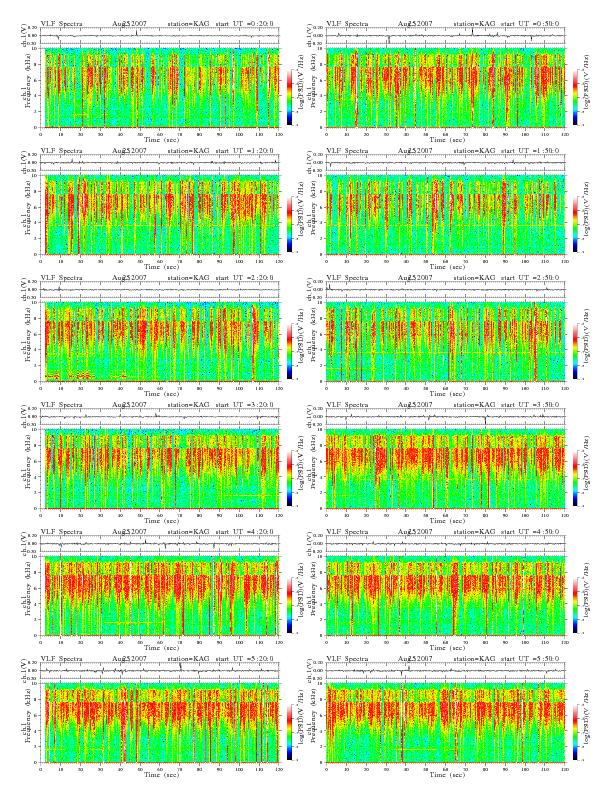Select the spectrogram starting UT 3:50:0
The image size is (612, 792).
click(445, 469)
